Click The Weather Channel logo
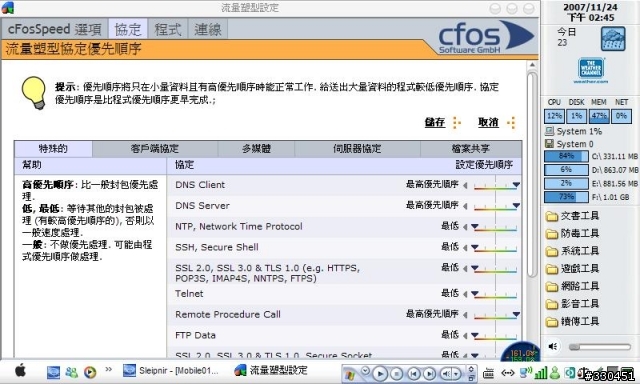The height and width of the screenshot is (384, 640). (x=591, y=70)
